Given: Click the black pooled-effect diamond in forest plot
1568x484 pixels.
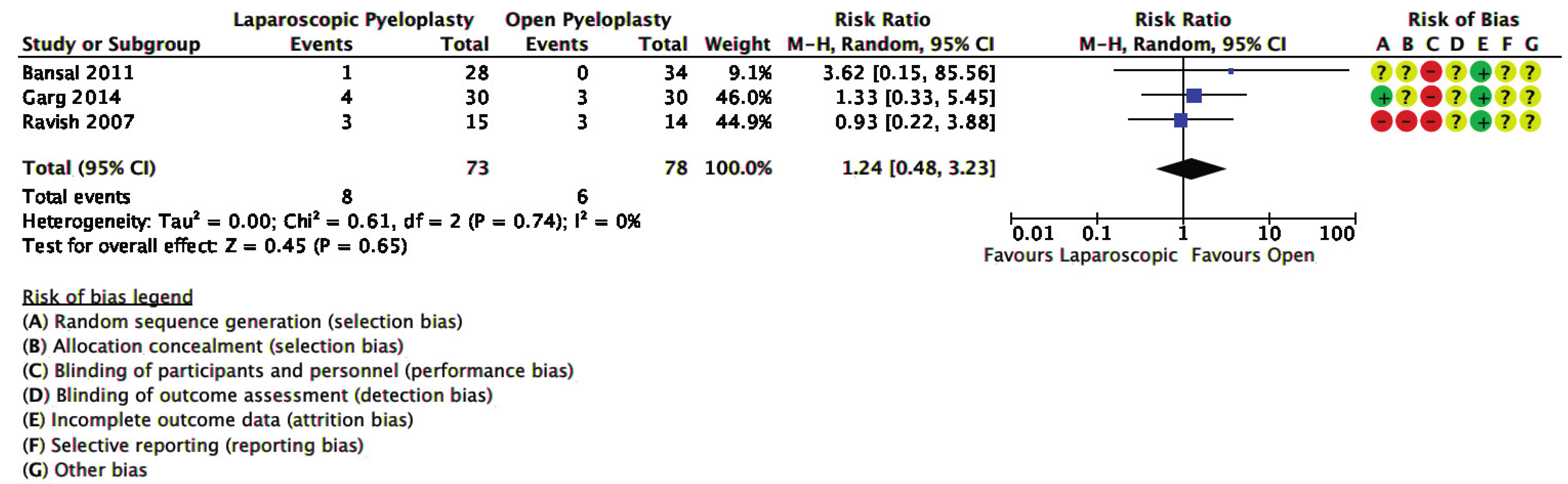Looking at the screenshot, I should 1191,169.
